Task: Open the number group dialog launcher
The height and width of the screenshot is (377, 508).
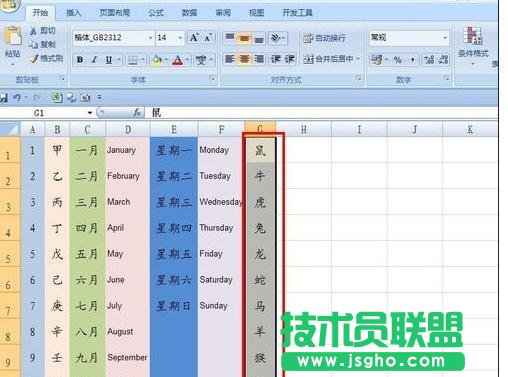Action: coord(447,79)
